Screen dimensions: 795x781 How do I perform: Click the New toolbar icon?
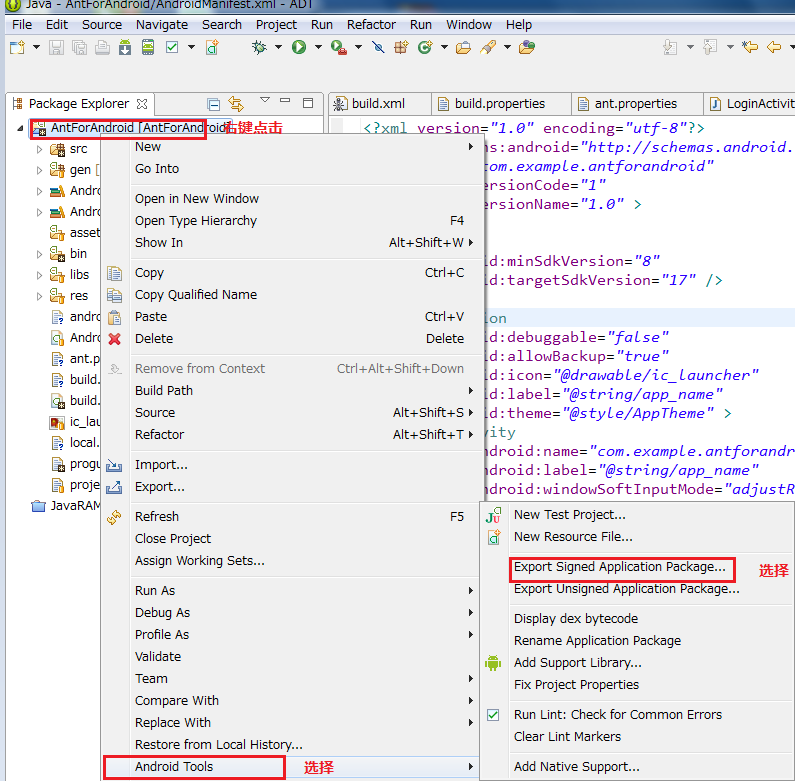(x=17, y=47)
